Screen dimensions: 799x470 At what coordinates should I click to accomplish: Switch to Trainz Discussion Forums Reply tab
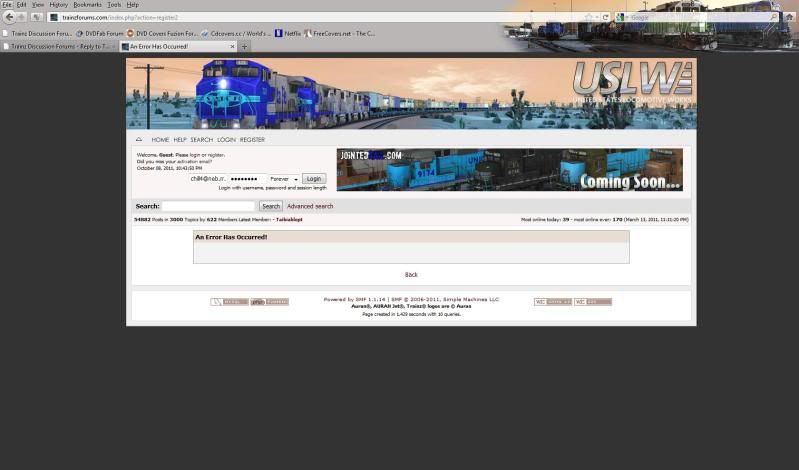click(60, 46)
